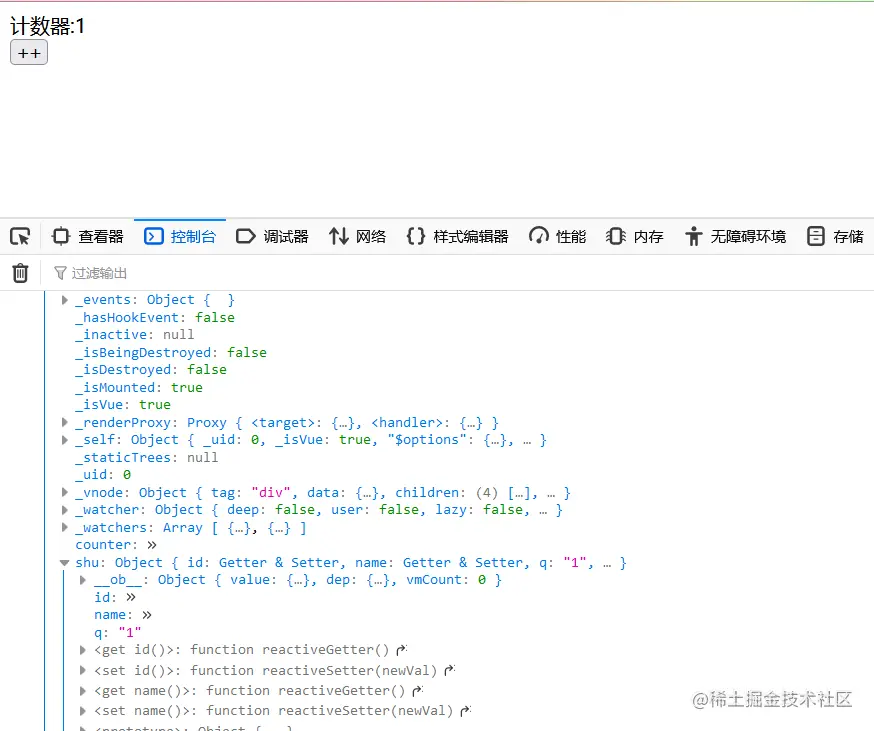Jump to <set id()> reactiveSetter definition
Image resolution: width=874 pixels, height=731 pixels.
click(x=449, y=670)
